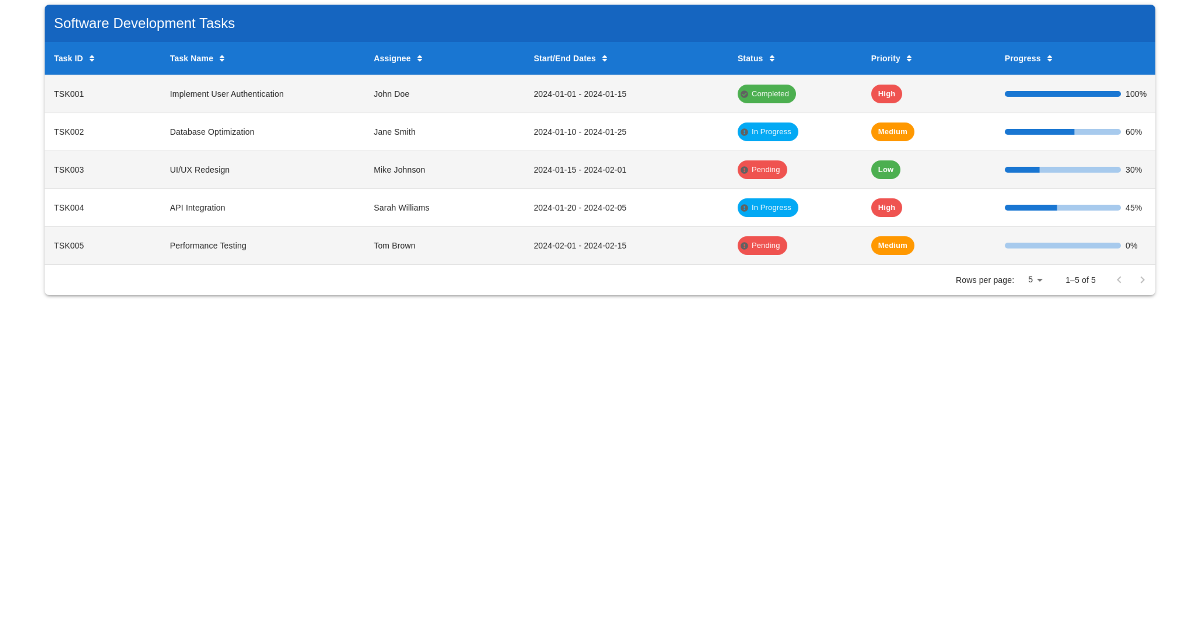1200x630 pixels.
Task: Click the previous page chevron icon
Action: (x=1119, y=280)
